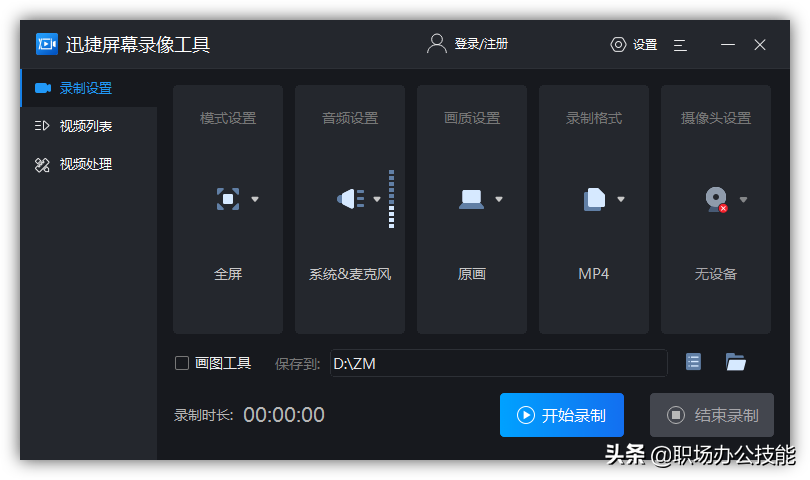Click the 模式设置 heading text
Viewport: 810px width, 480px height.
pos(228,118)
